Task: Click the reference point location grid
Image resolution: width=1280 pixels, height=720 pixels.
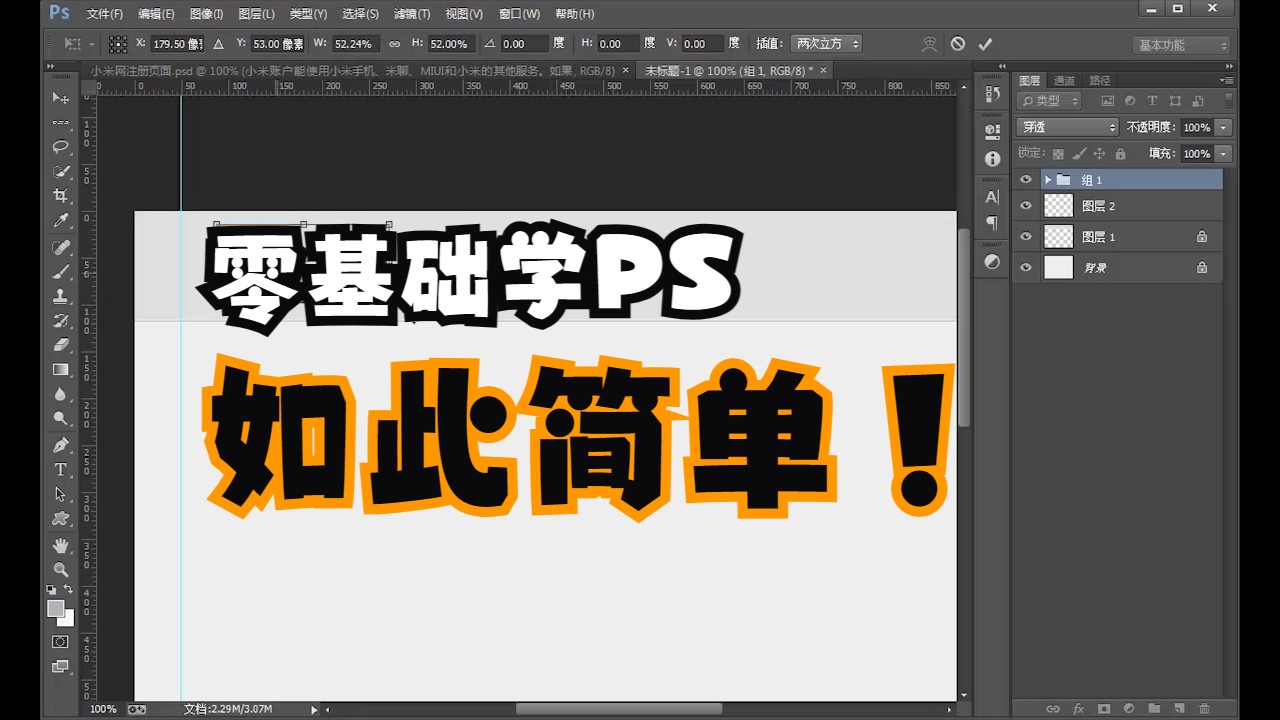Action: pos(118,44)
